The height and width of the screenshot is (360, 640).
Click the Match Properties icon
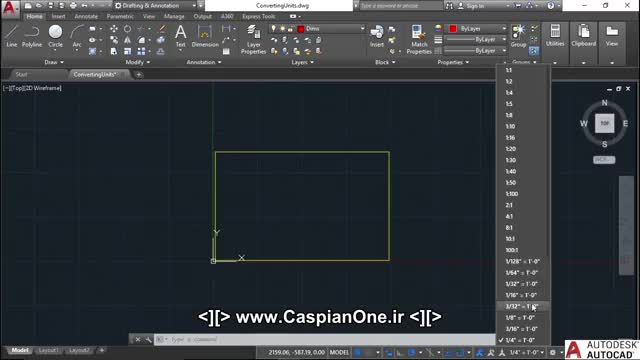coord(419,39)
